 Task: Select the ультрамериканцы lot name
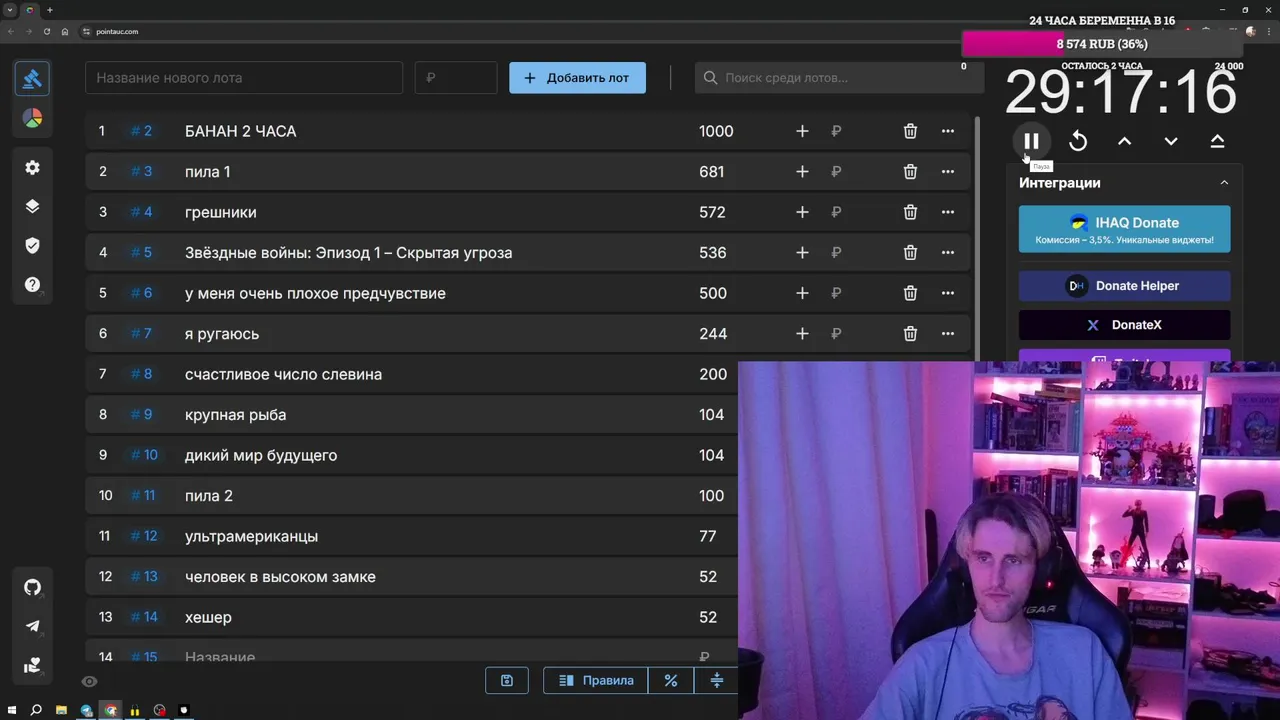click(x=251, y=536)
